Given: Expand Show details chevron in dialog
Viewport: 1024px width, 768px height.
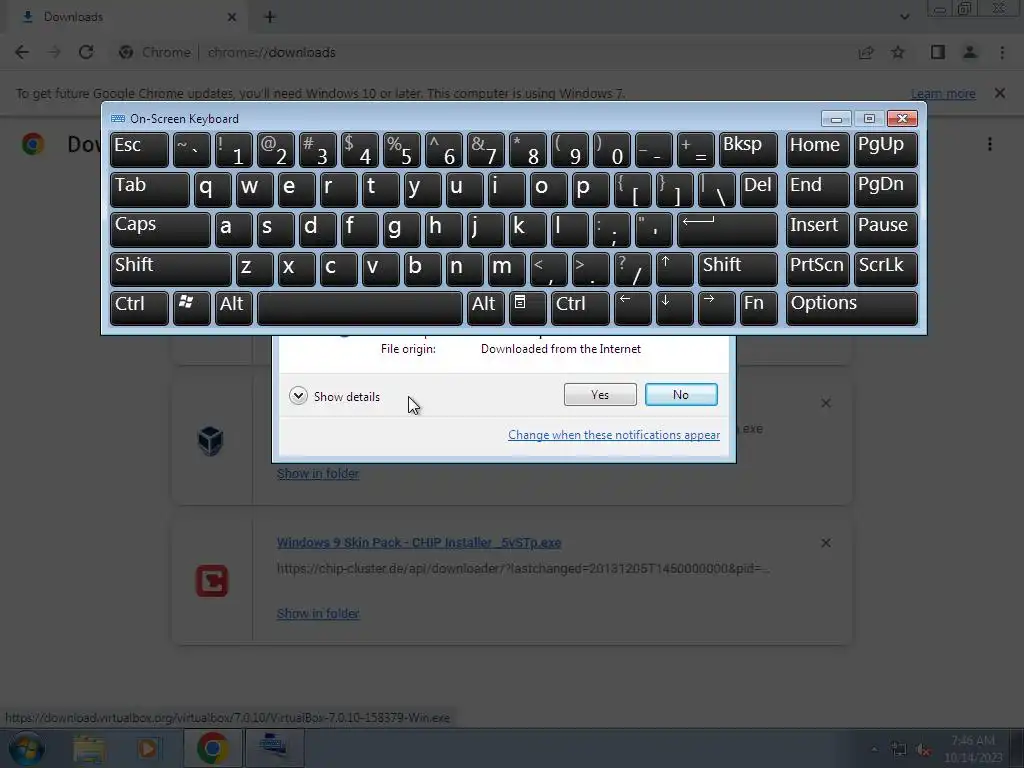Looking at the screenshot, I should point(298,396).
